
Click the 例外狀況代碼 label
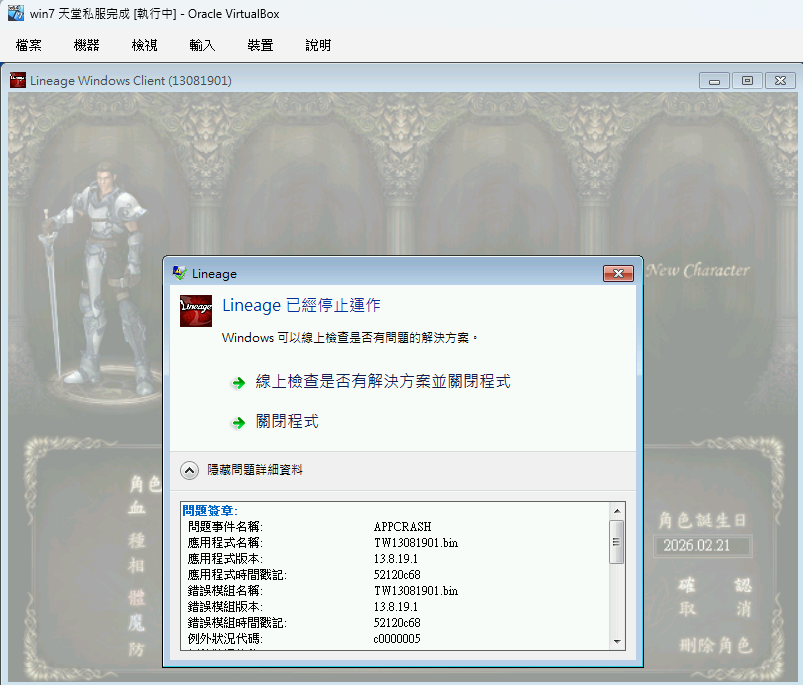225,638
